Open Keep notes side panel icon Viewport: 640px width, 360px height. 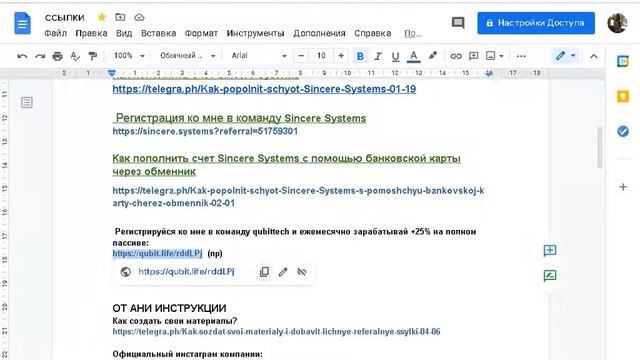(622, 96)
